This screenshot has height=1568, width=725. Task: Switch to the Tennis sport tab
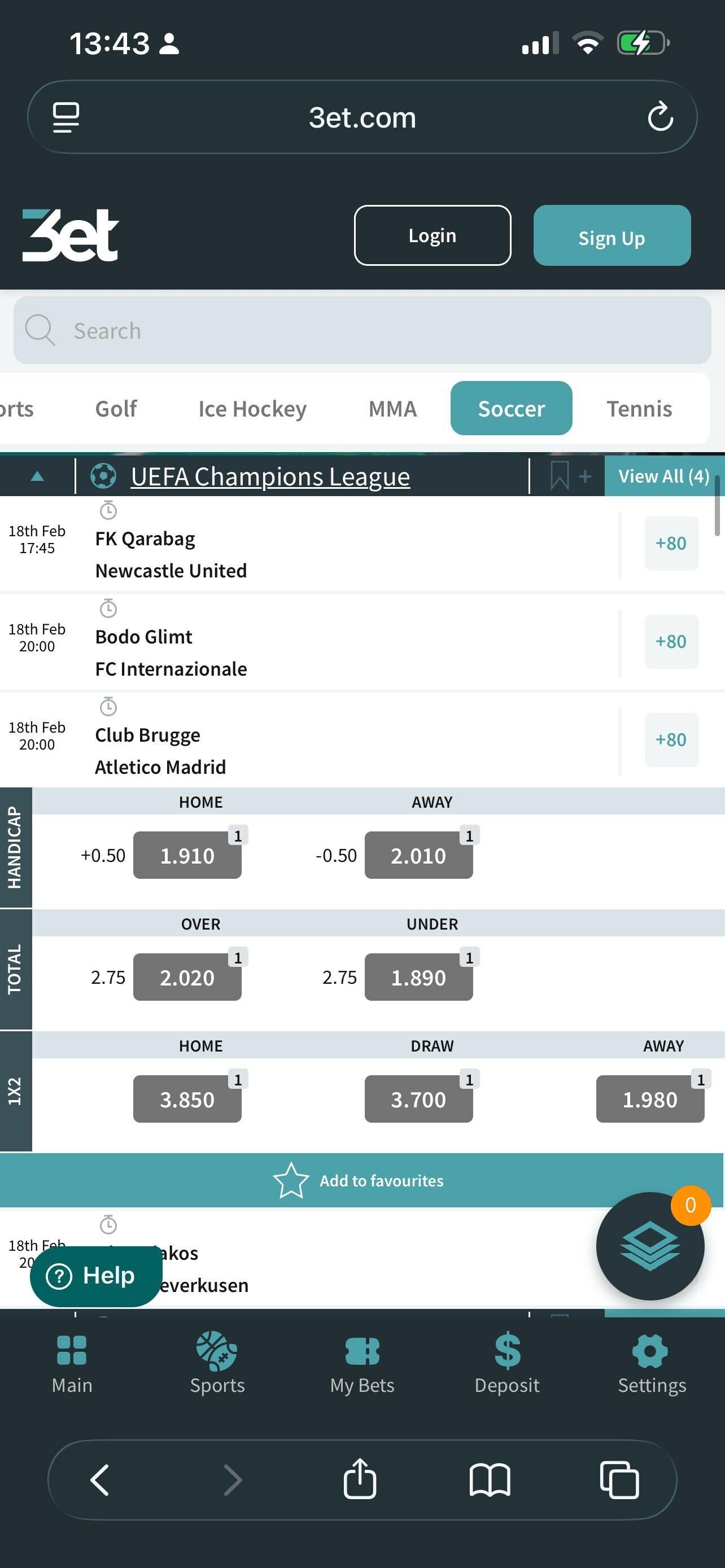click(x=639, y=409)
